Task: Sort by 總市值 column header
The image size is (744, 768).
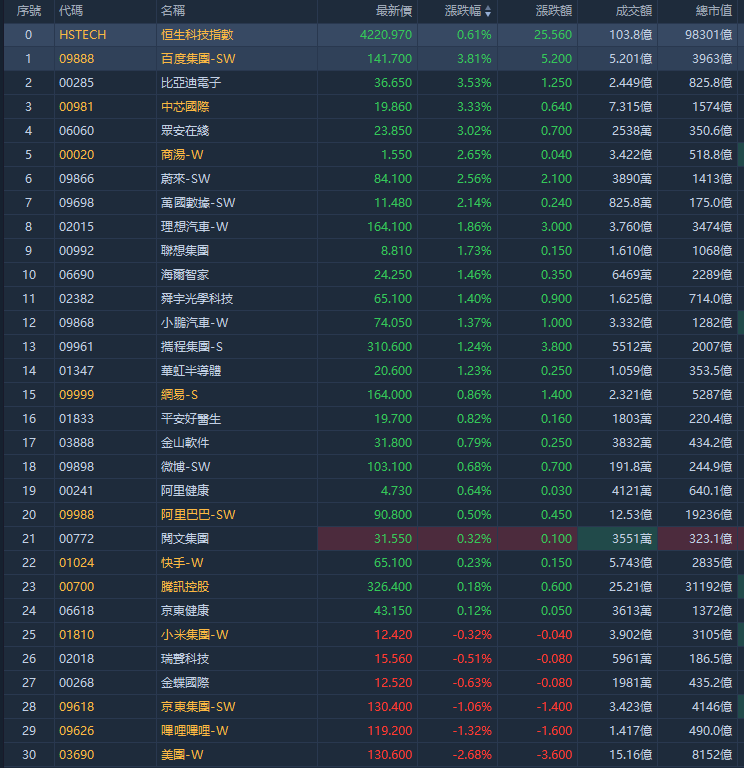Action: 714,11
